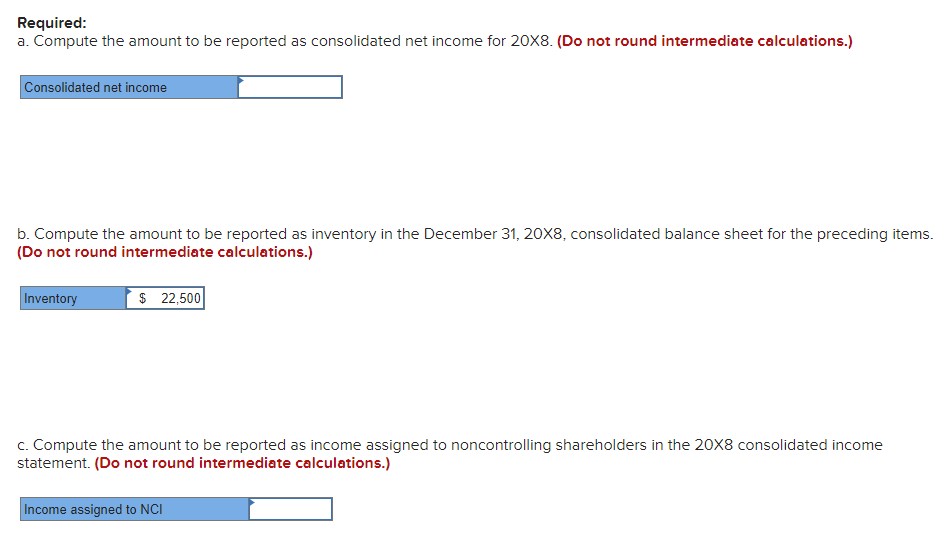Viewport: 949px width, 545px height.
Task: Click blue corner marker on NCI field
Action: [252, 501]
